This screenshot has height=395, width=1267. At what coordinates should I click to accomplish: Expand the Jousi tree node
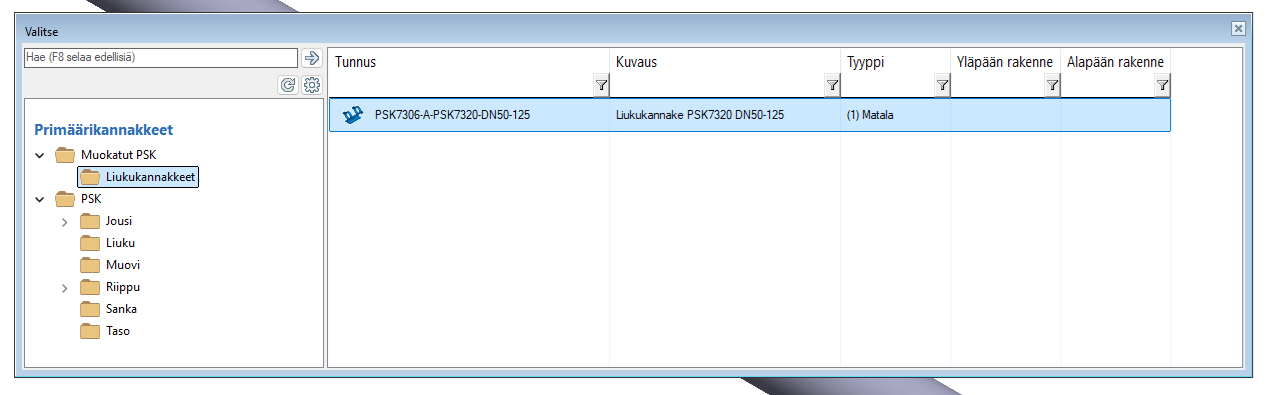coord(65,221)
